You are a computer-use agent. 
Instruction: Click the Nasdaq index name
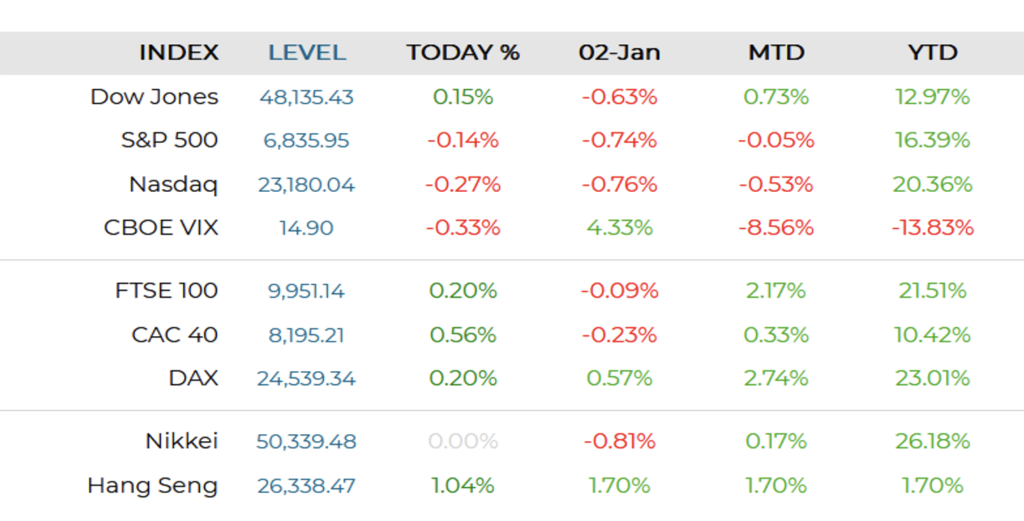(173, 184)
